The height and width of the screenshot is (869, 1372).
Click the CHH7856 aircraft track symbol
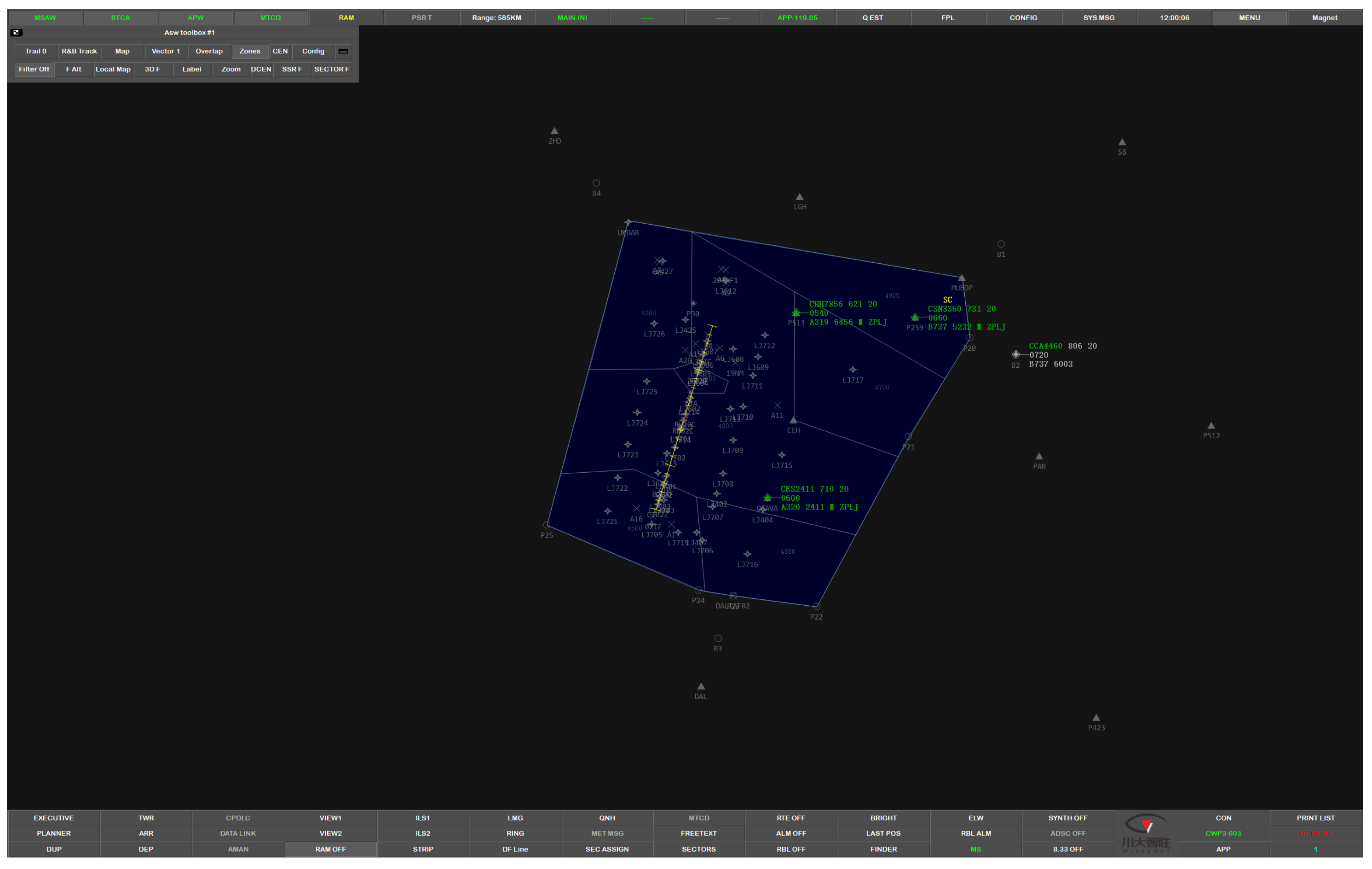(x=796, y=312)
